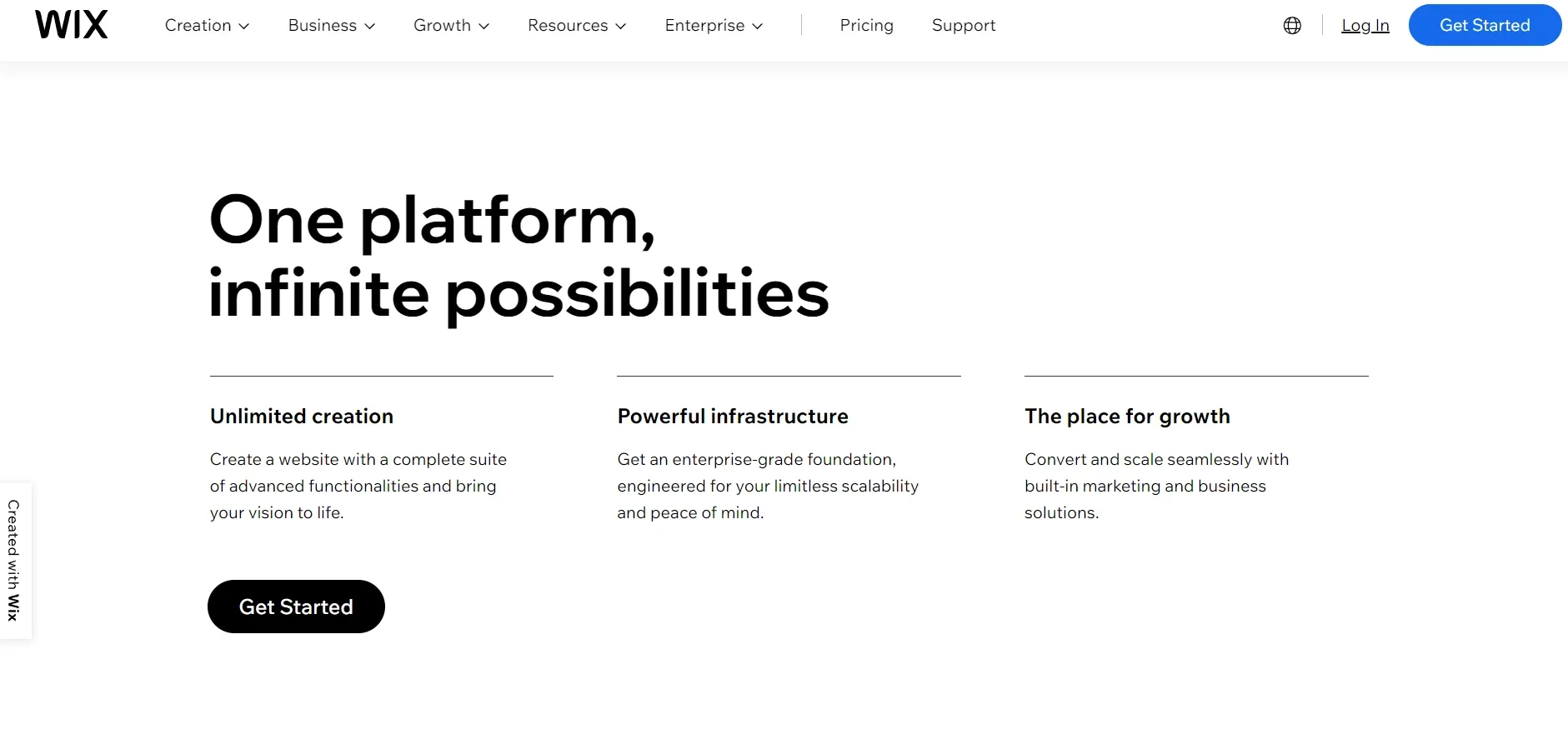The width and height of the screenshot is (1568, 729).
Task: Expand the Resources menu
Action: click(x=577, y=26)
